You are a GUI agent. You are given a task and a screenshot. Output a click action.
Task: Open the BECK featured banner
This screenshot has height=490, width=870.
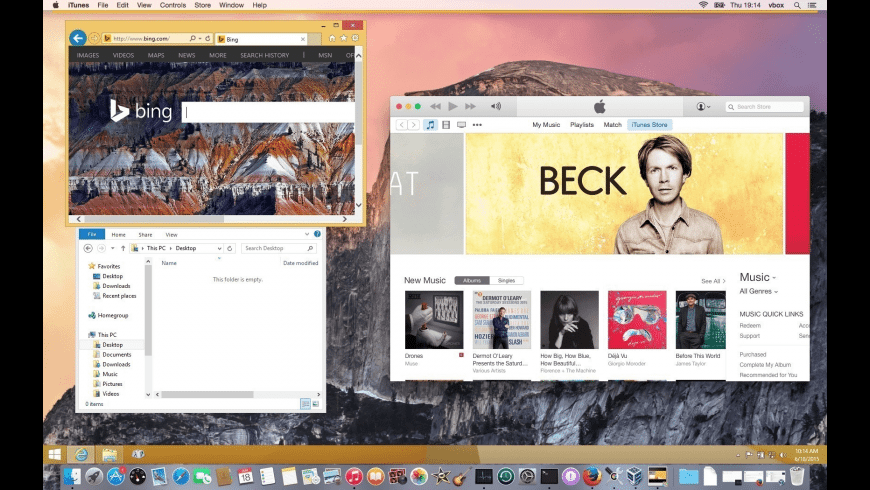(624, 194)
